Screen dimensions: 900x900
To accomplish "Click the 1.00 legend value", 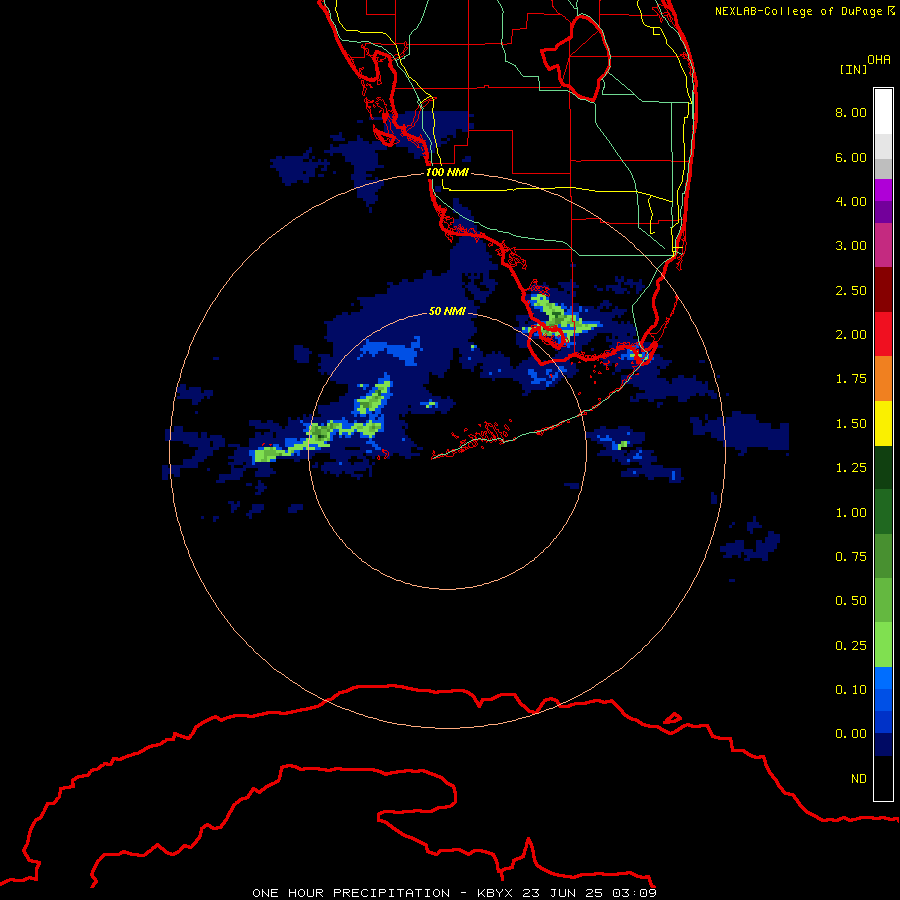I will 851,513.
